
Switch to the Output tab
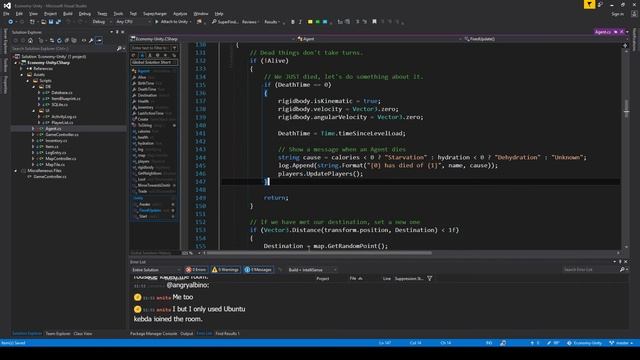pyautogui.click(x=187, y=333)
